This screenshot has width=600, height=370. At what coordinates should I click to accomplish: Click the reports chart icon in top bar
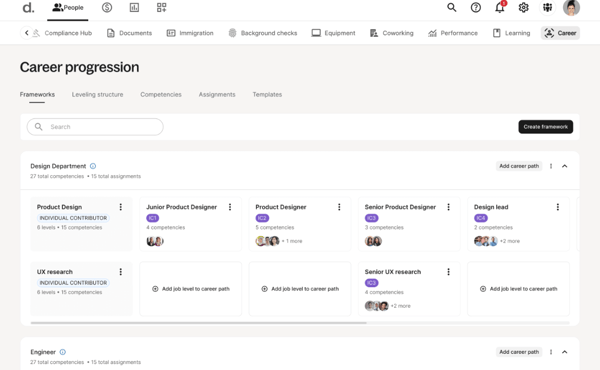(x=134, y=7)
